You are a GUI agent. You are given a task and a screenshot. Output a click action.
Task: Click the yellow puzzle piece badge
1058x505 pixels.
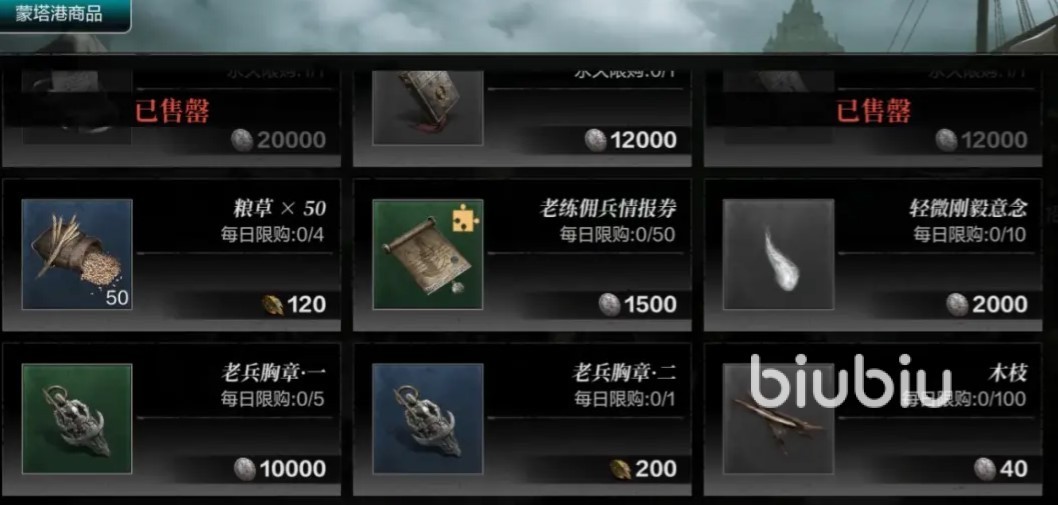click(x=464, y=219)
